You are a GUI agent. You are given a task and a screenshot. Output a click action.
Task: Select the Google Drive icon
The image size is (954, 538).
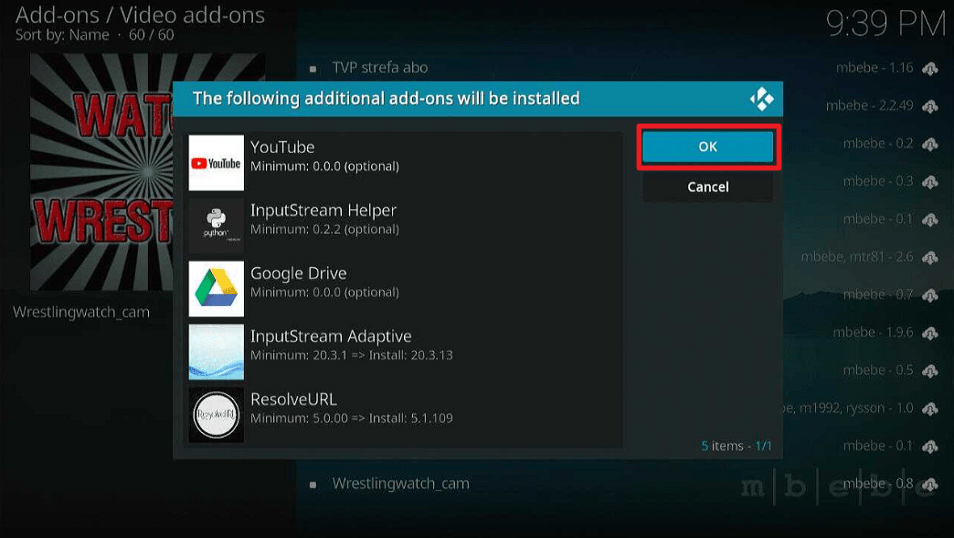(x=216, y=289)
